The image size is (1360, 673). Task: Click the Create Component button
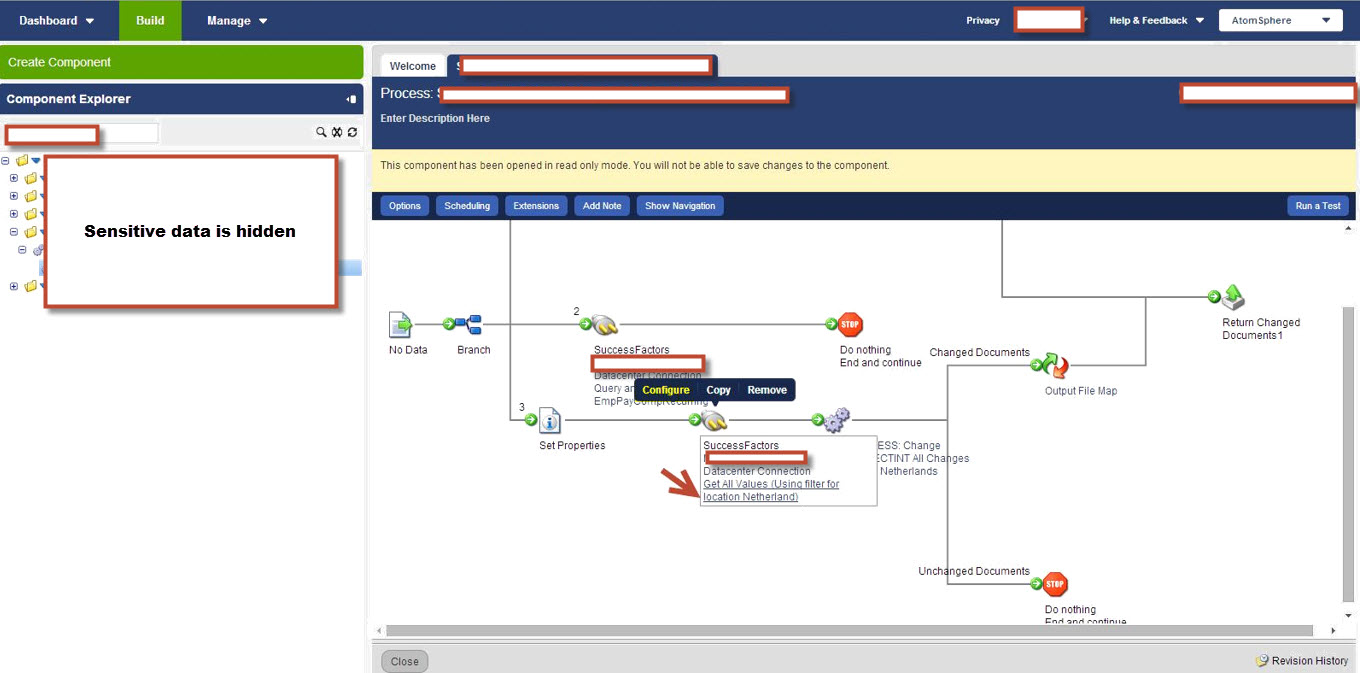tap(182, 62)
